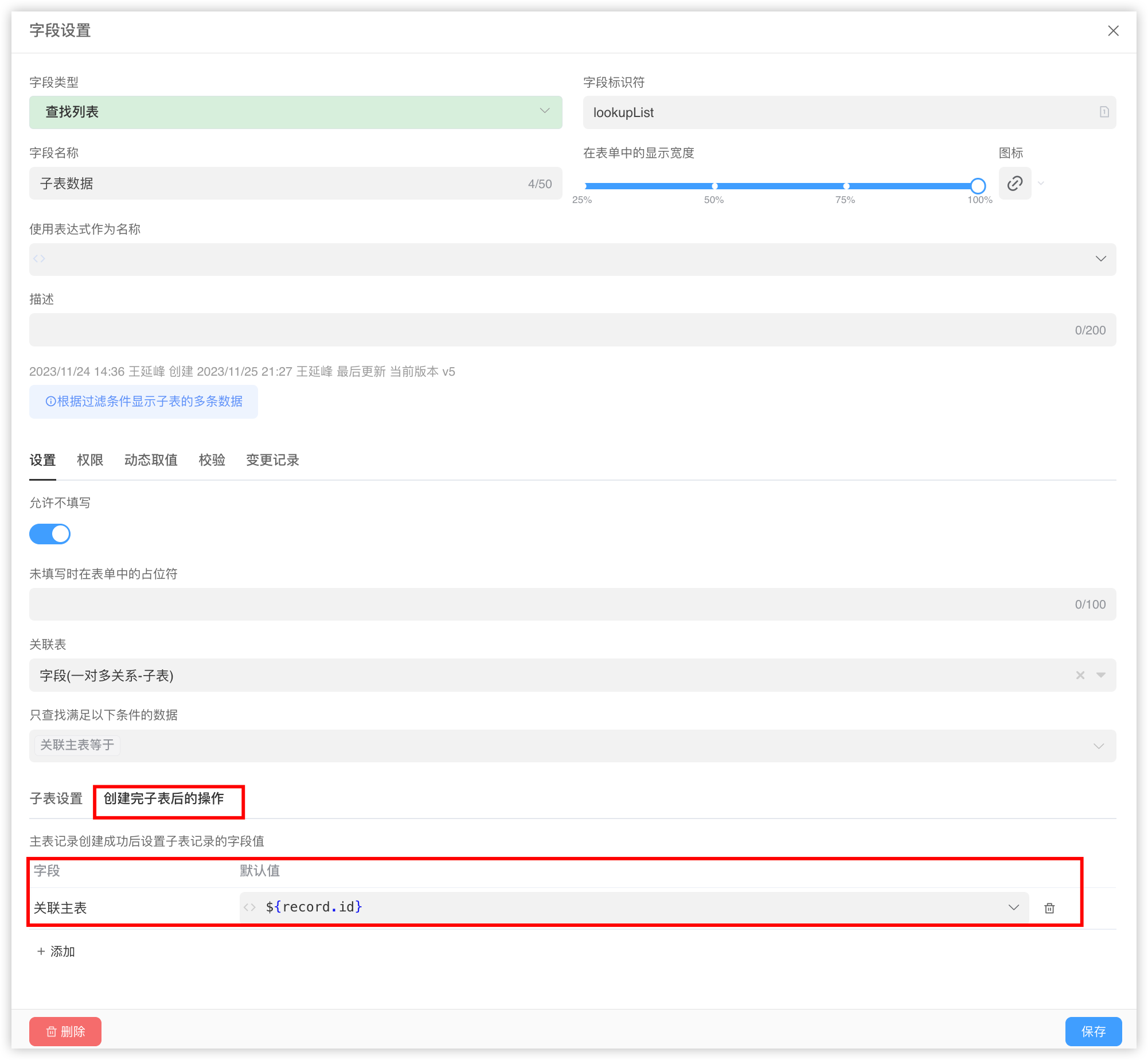This screenshot has height=1060, width=1148.
Task: Click the clear X in 关联表 field
Action: tap(1080, 676)
